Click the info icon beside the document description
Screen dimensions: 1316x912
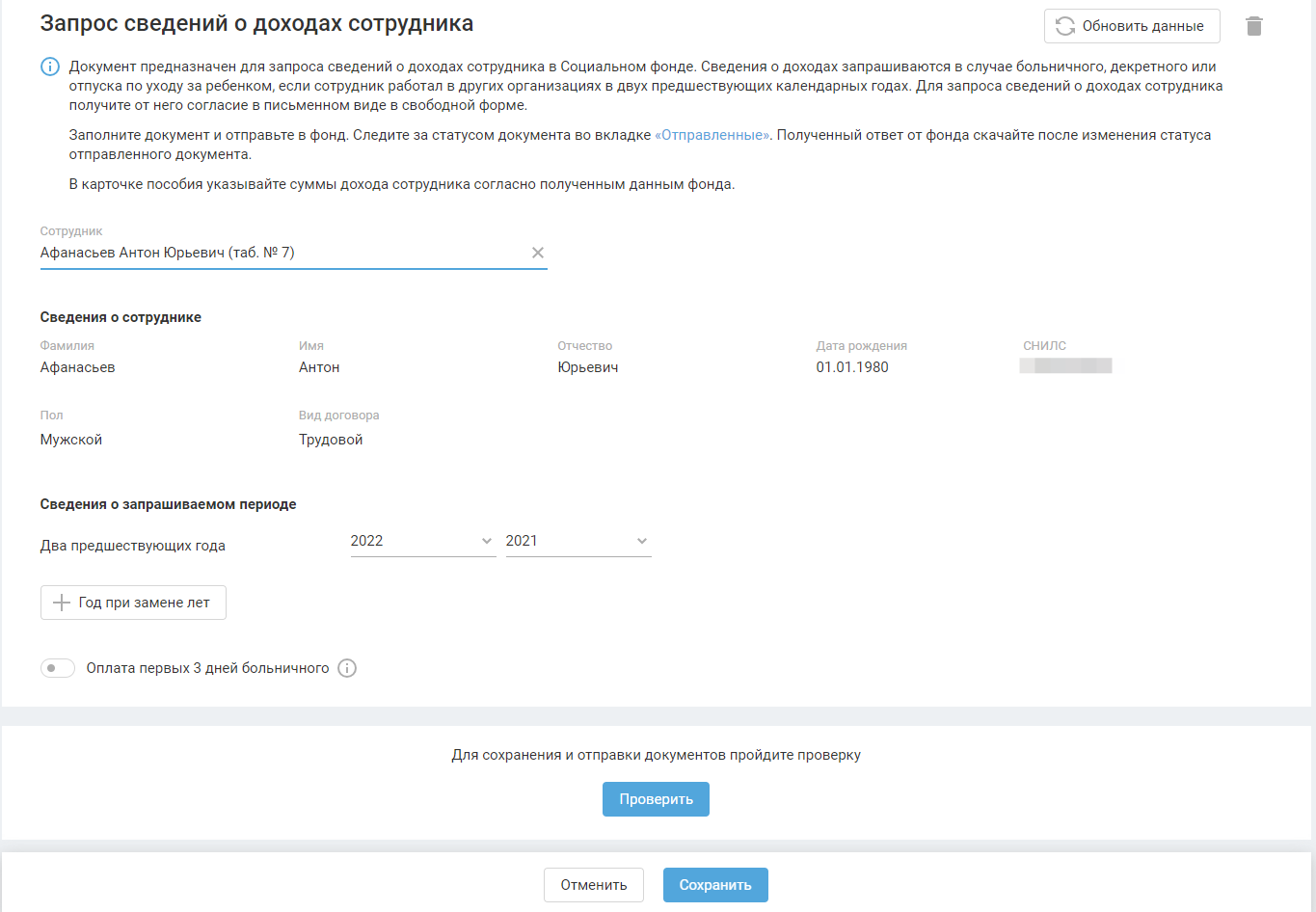coord(50,67)
